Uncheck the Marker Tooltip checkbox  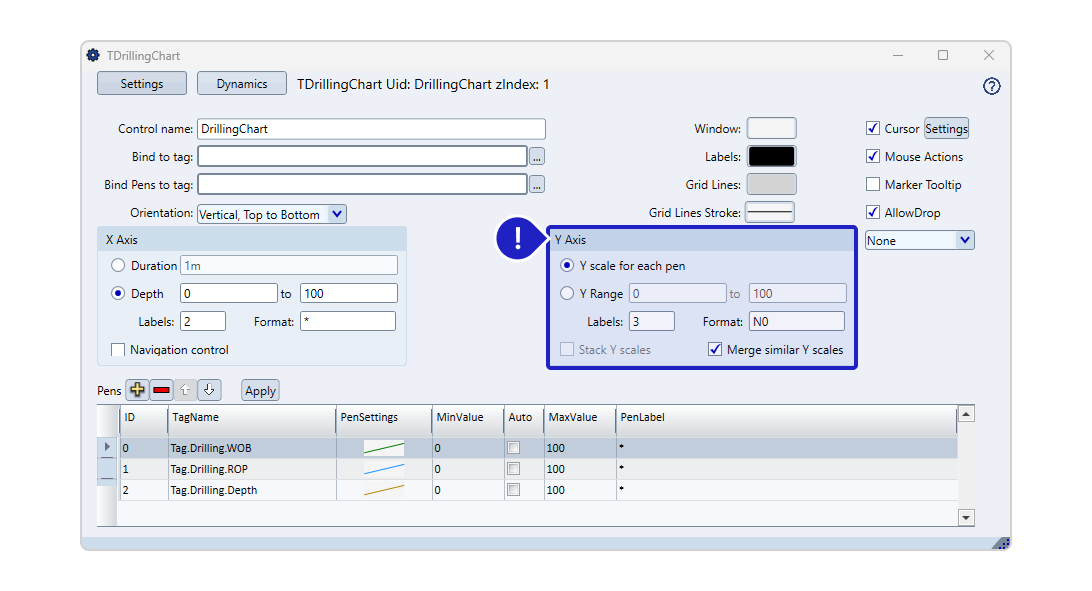point(873,185)
